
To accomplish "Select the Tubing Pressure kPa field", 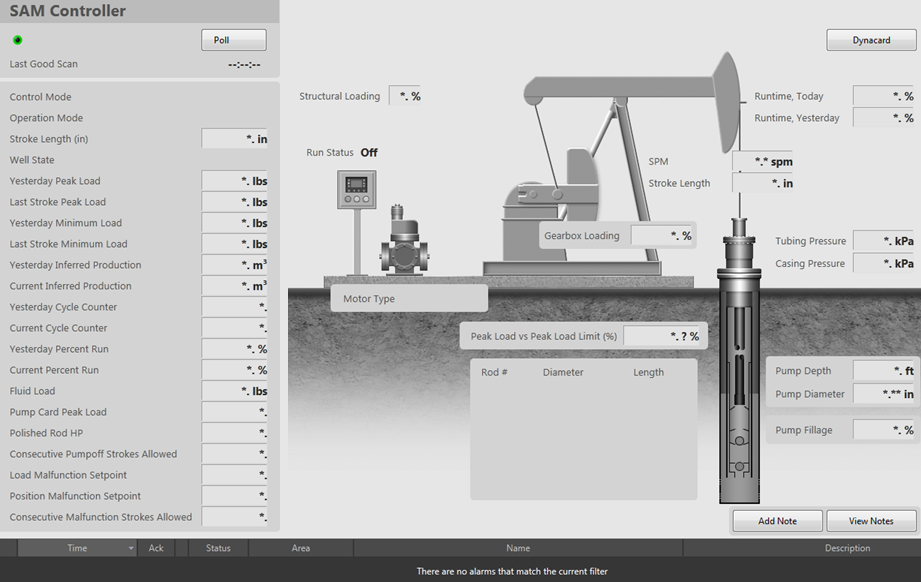I will click(884, 241).
